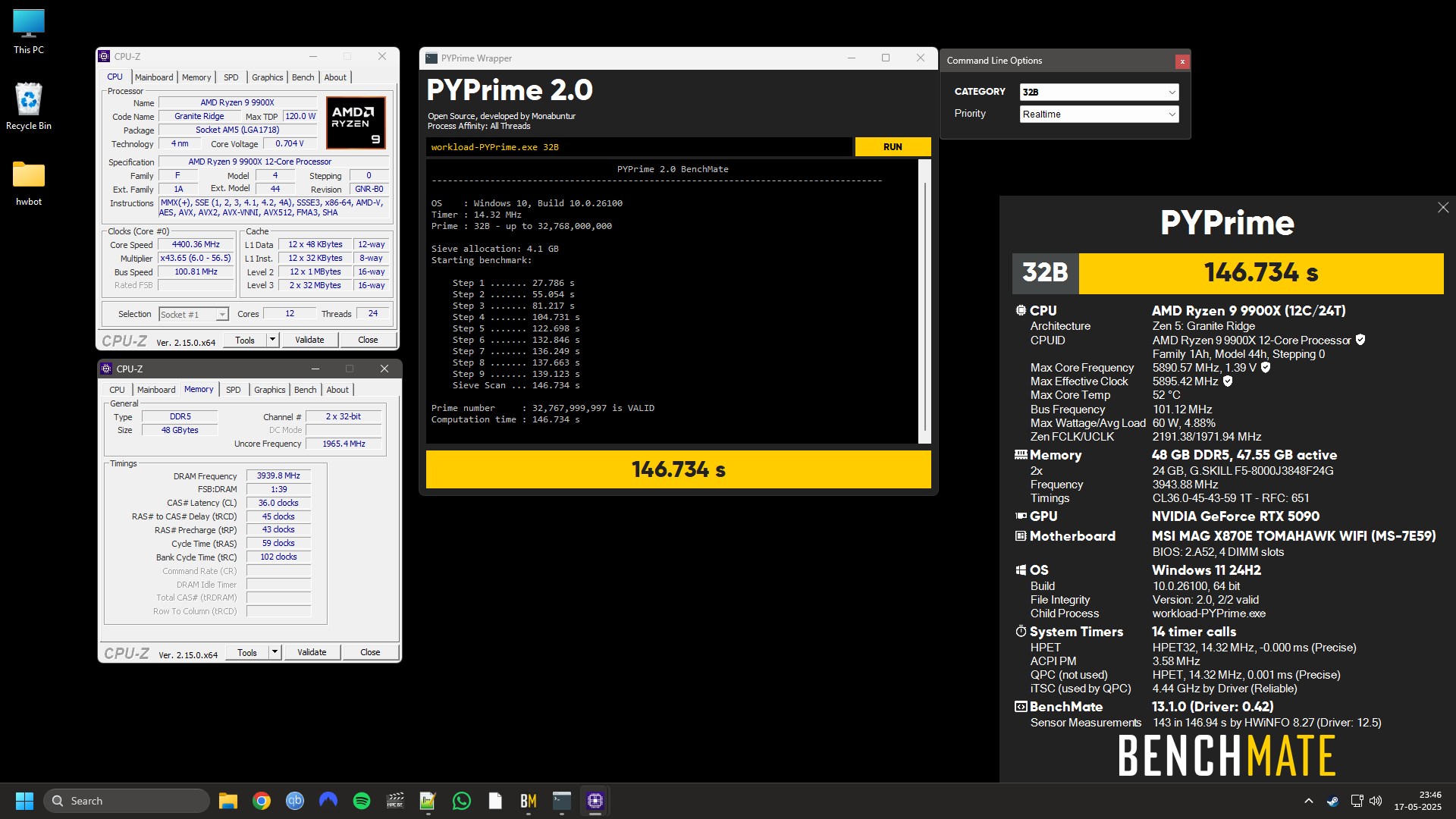The height and width of the screenshot is (819, 1456).
Task: Open Socket #1 selection dropdown
Action: [193, 314]
